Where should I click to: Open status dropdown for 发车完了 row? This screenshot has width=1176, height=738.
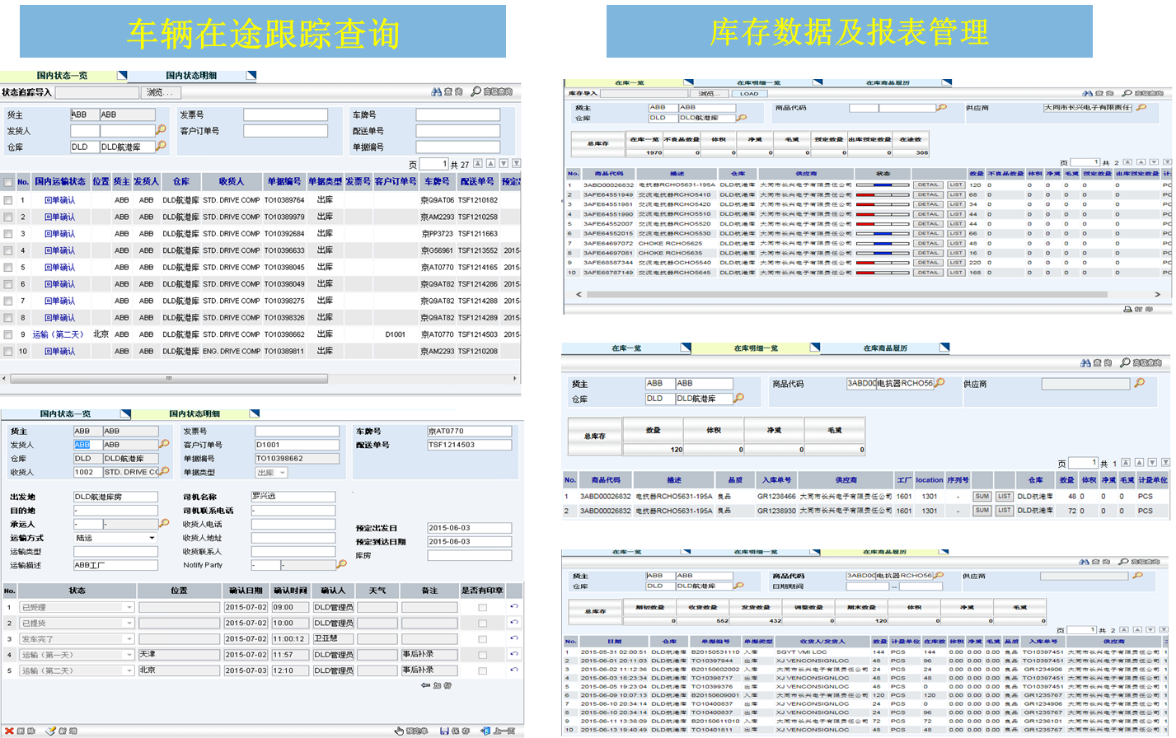[x=128, y=639]
